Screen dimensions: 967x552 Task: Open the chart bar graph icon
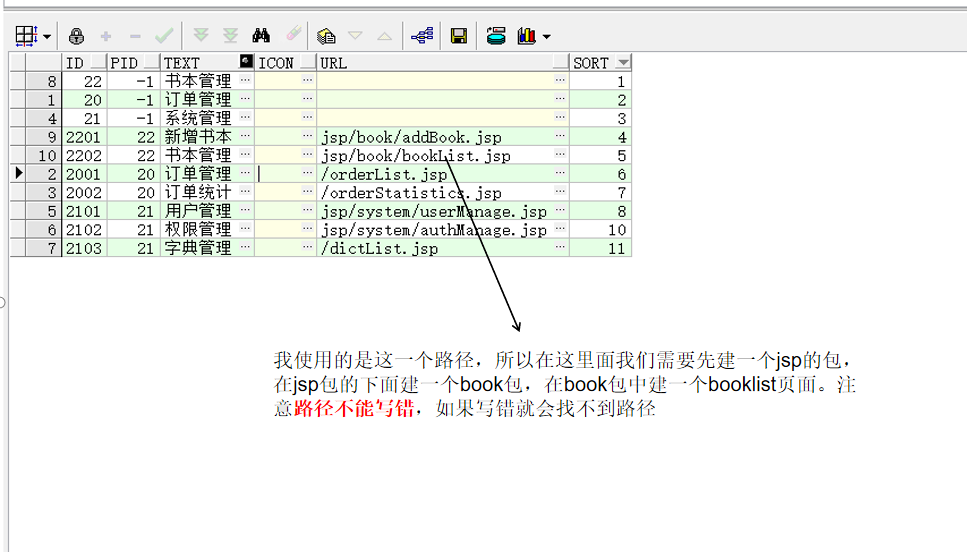pos(527,36)
